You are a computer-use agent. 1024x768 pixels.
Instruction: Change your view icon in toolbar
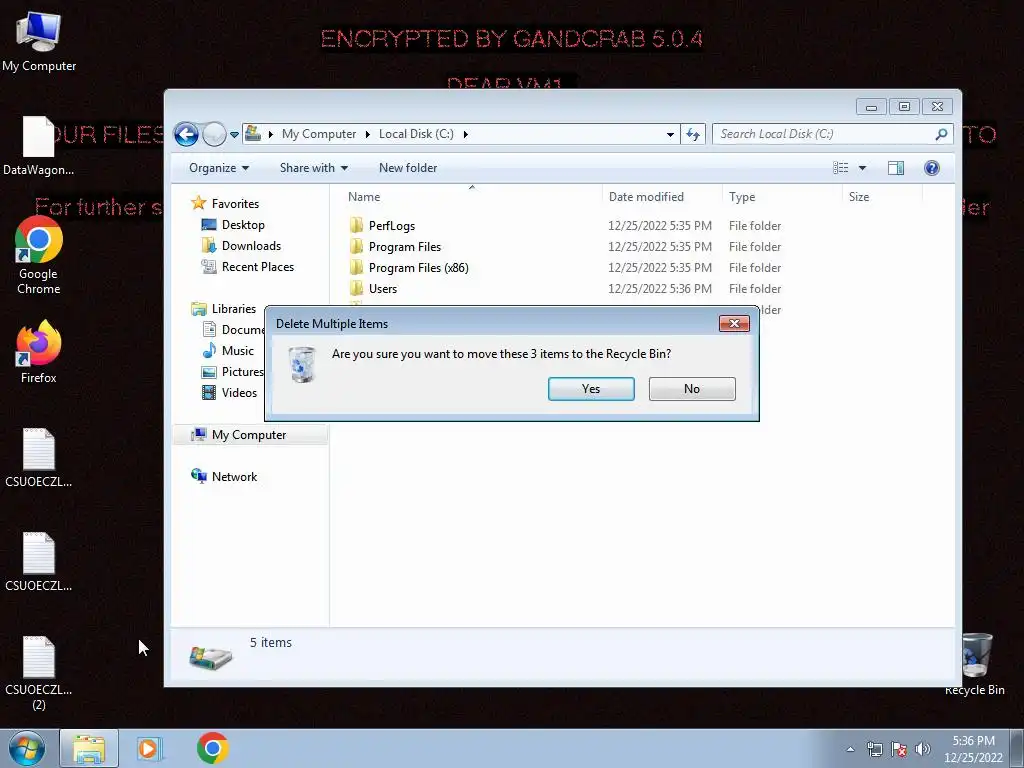click(840, 168)
